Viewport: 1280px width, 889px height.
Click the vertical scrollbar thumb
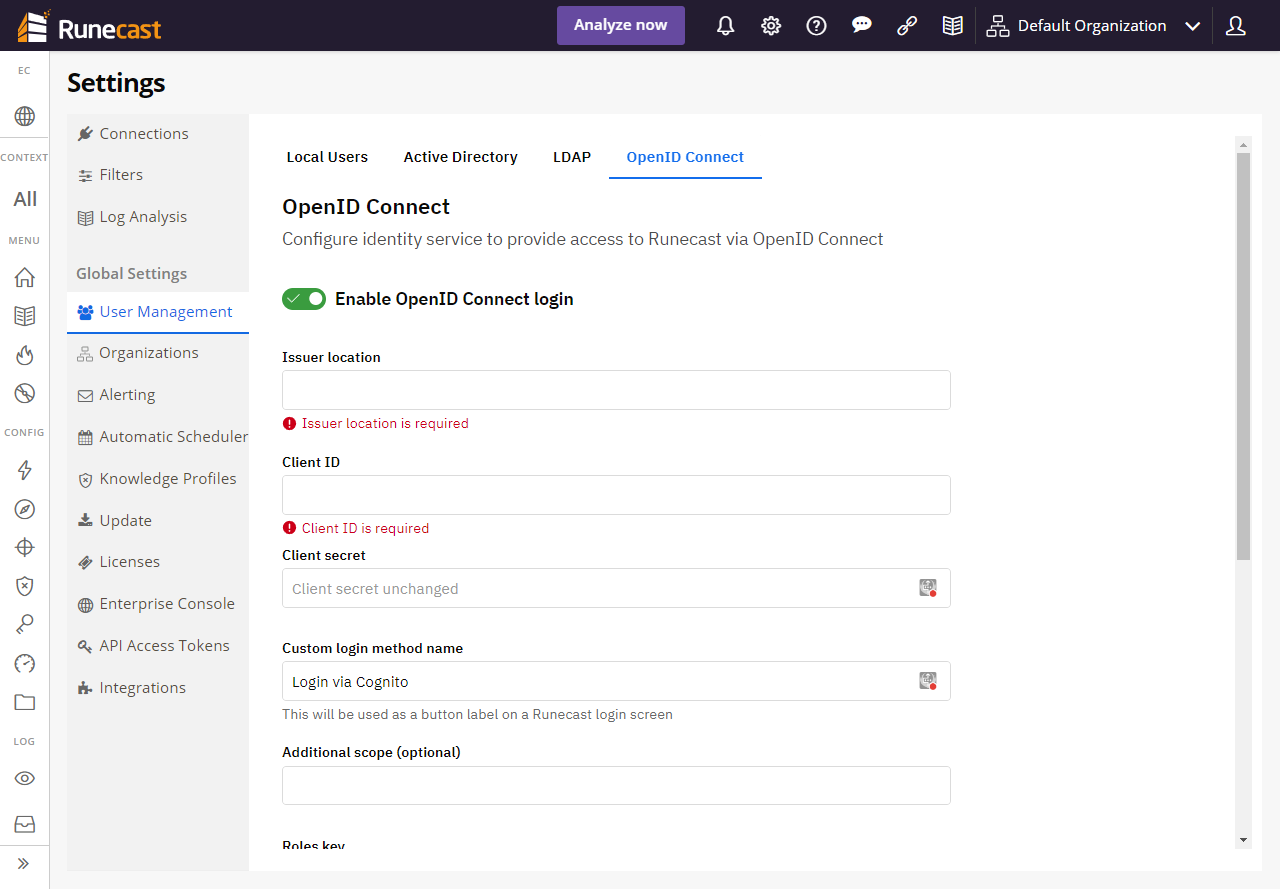pos(1243,356)
